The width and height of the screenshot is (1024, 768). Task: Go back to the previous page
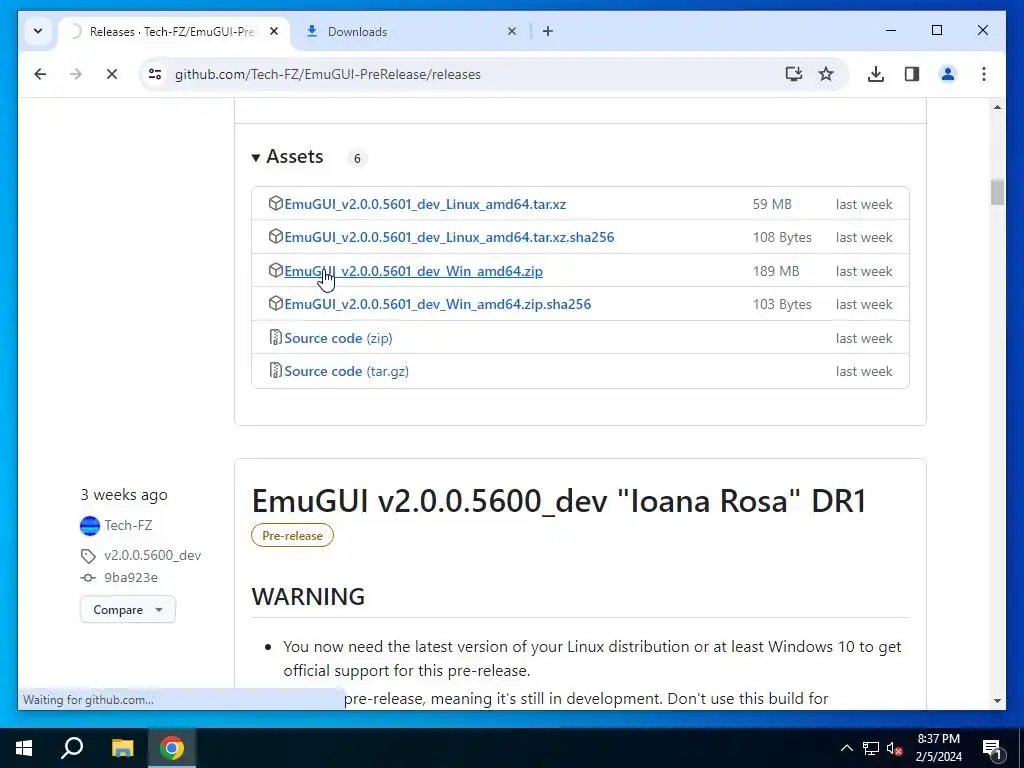[40, 74]
